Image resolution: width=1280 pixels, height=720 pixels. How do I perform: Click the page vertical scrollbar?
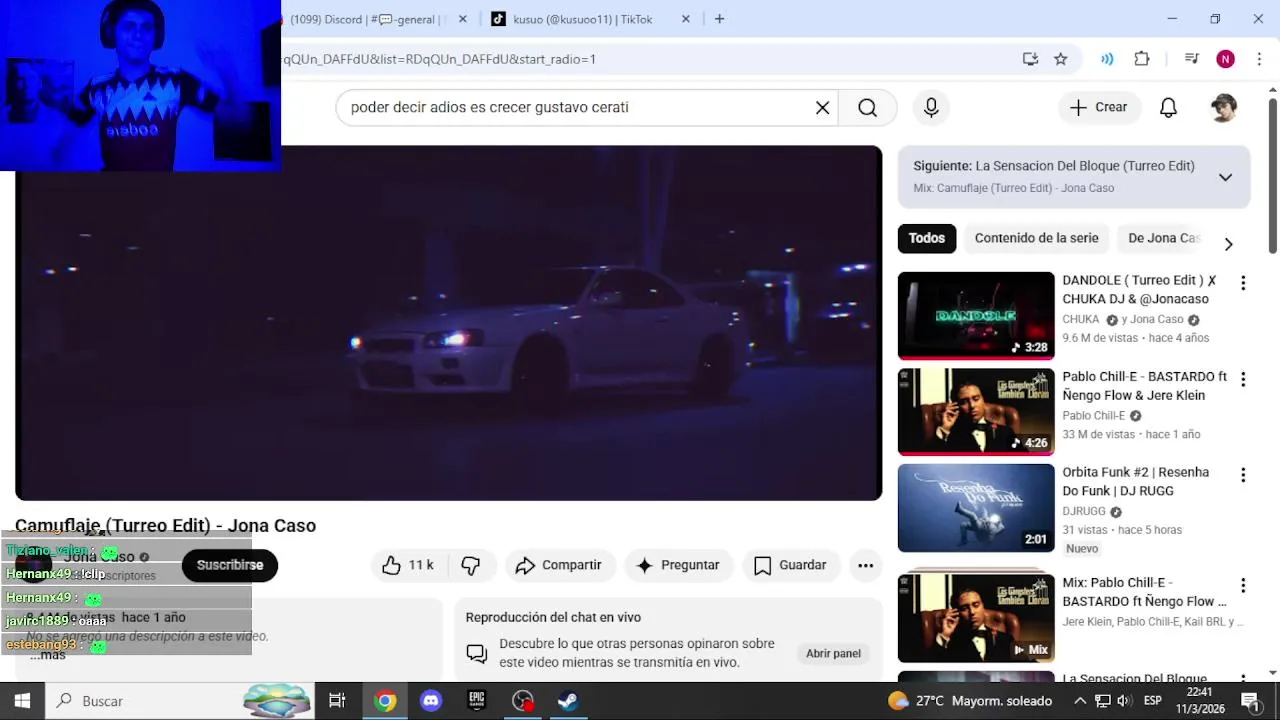click(1273, 175)
